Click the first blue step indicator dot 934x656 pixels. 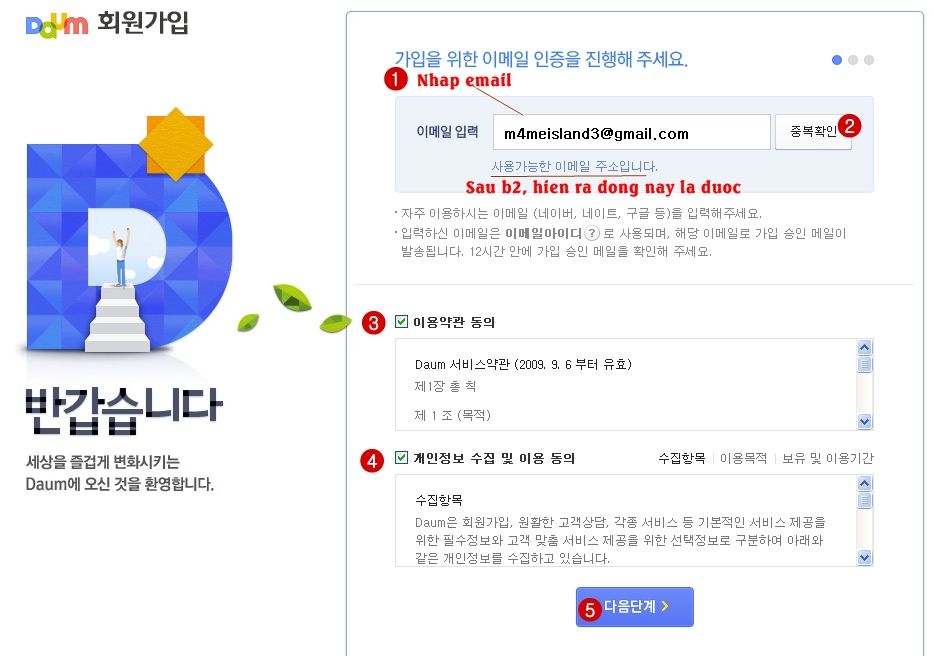(837, 60)
